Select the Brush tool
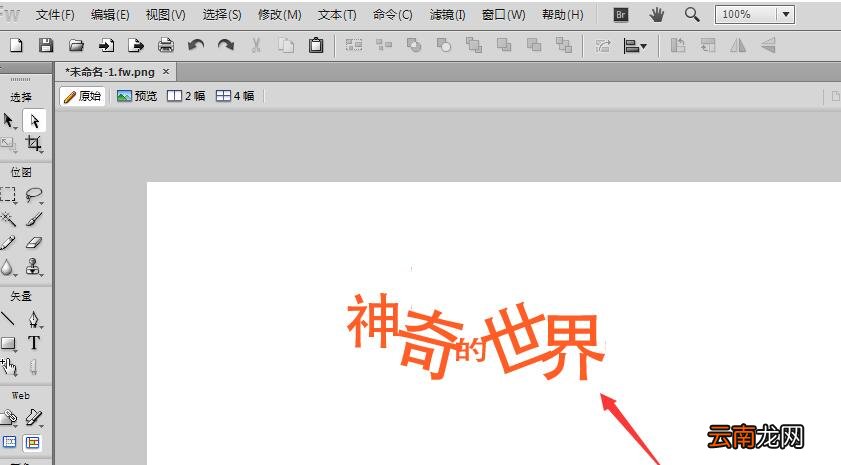Image resolution: width=841 pixels, height=465 pixels. [34, 219]
